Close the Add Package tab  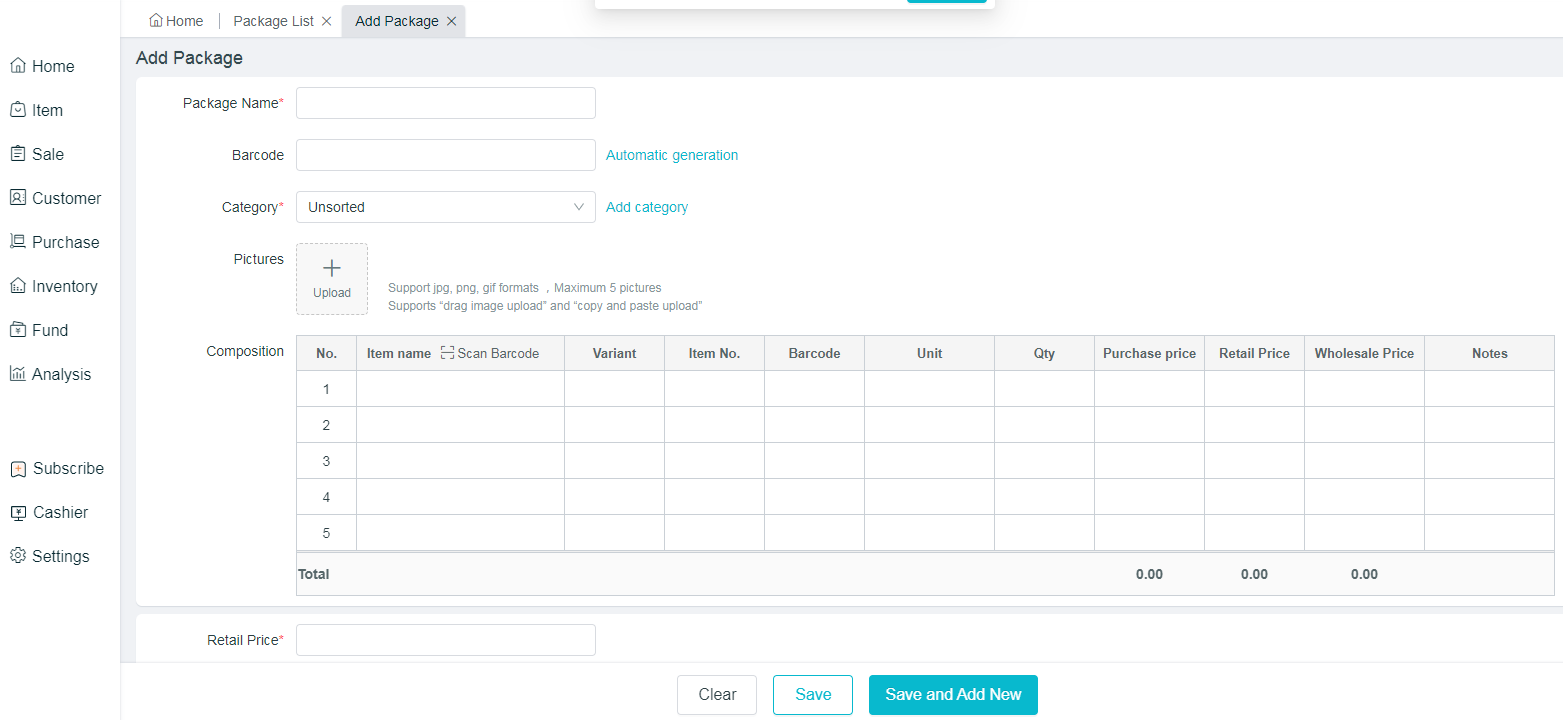pyautogui.click(x=452, y=21)
